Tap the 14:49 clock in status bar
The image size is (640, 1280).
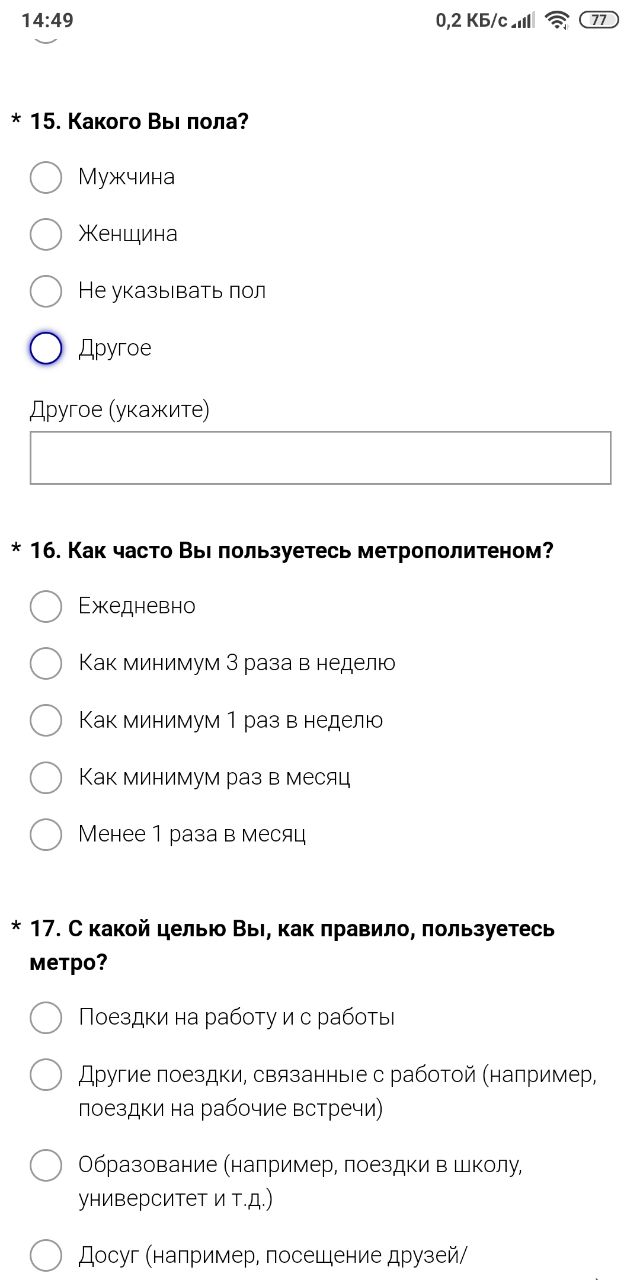[47, 20]
